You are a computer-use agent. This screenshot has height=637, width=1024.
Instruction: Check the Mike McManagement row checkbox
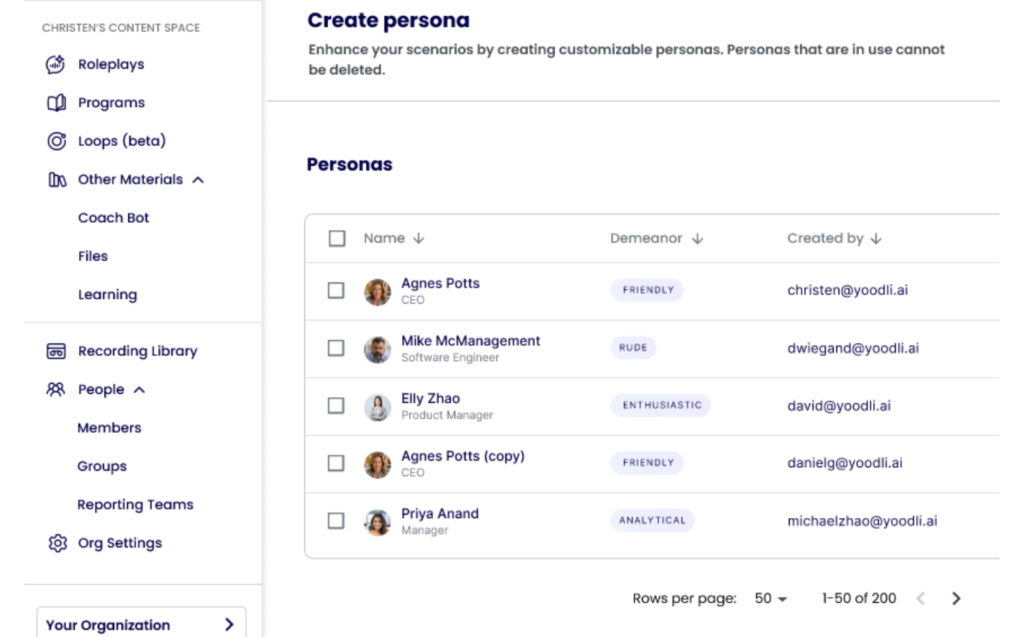coord(337,349)
